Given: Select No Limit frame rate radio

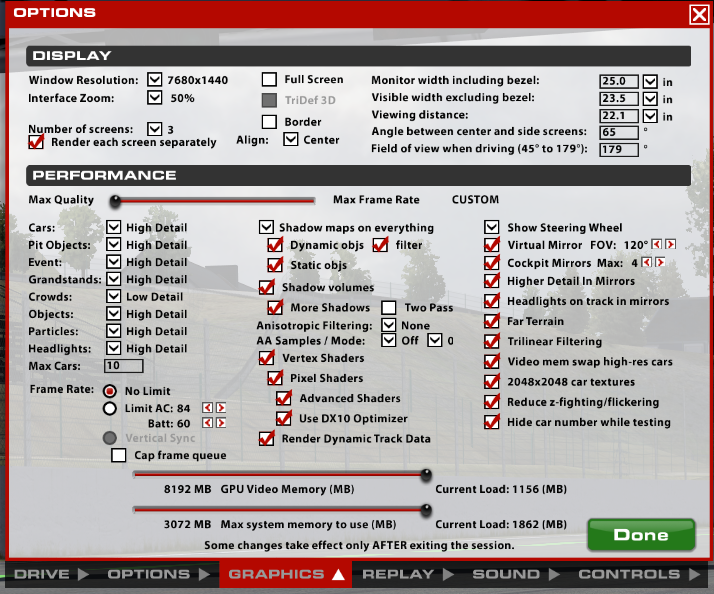Looking at the screenshot, I should 110,391.
